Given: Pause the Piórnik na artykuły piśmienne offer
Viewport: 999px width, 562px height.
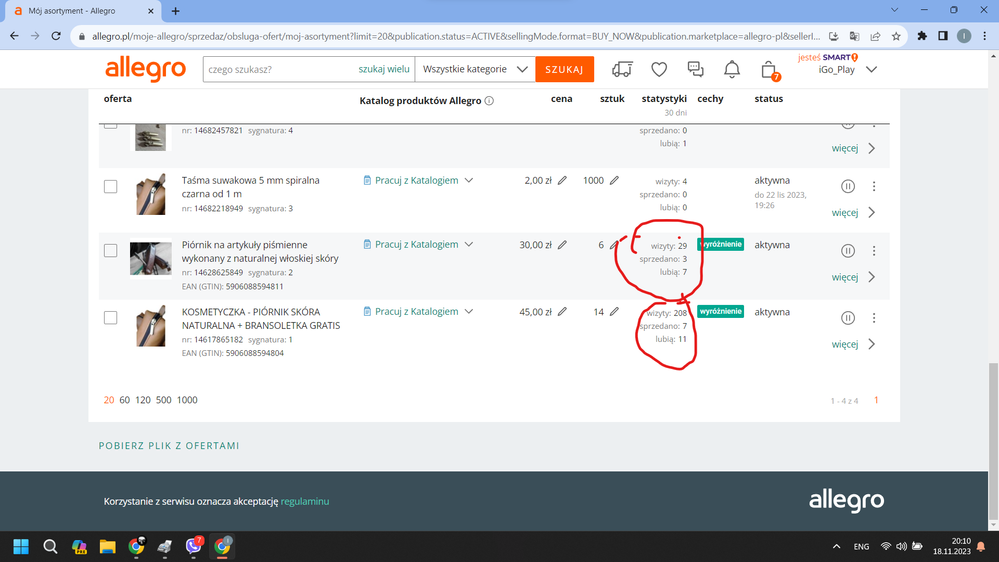Looking at the screenshot, I should (847, 250).
